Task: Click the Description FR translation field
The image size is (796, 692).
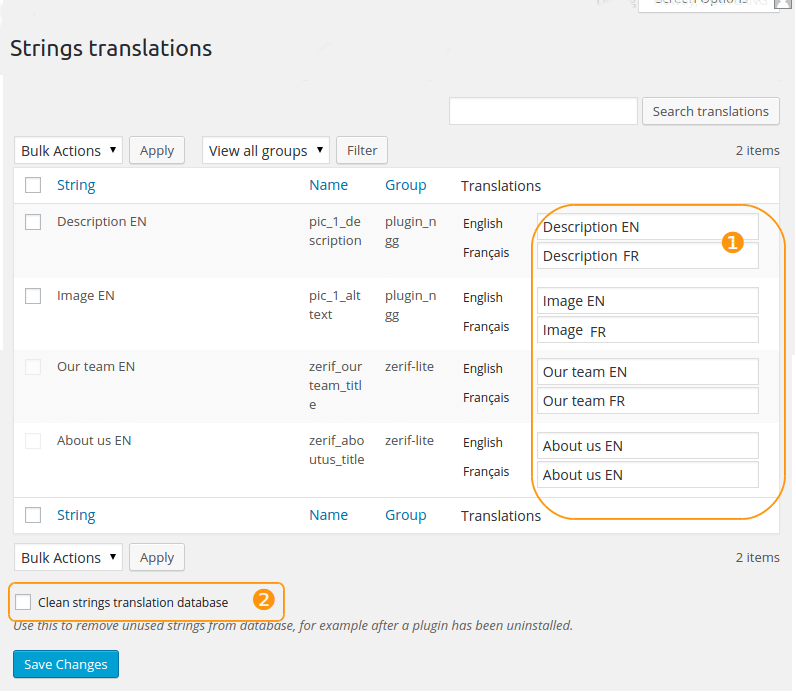Action: pyautogui.click(x=648, y=256)
